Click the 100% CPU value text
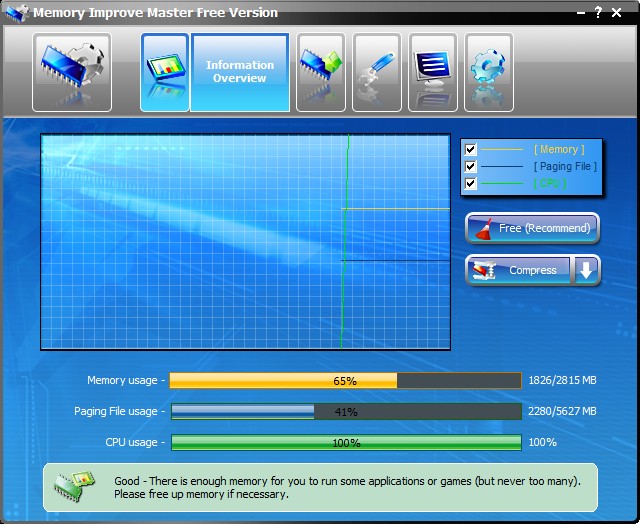Image resolution: width=641 pixels, height=524 pixels. 542,442
